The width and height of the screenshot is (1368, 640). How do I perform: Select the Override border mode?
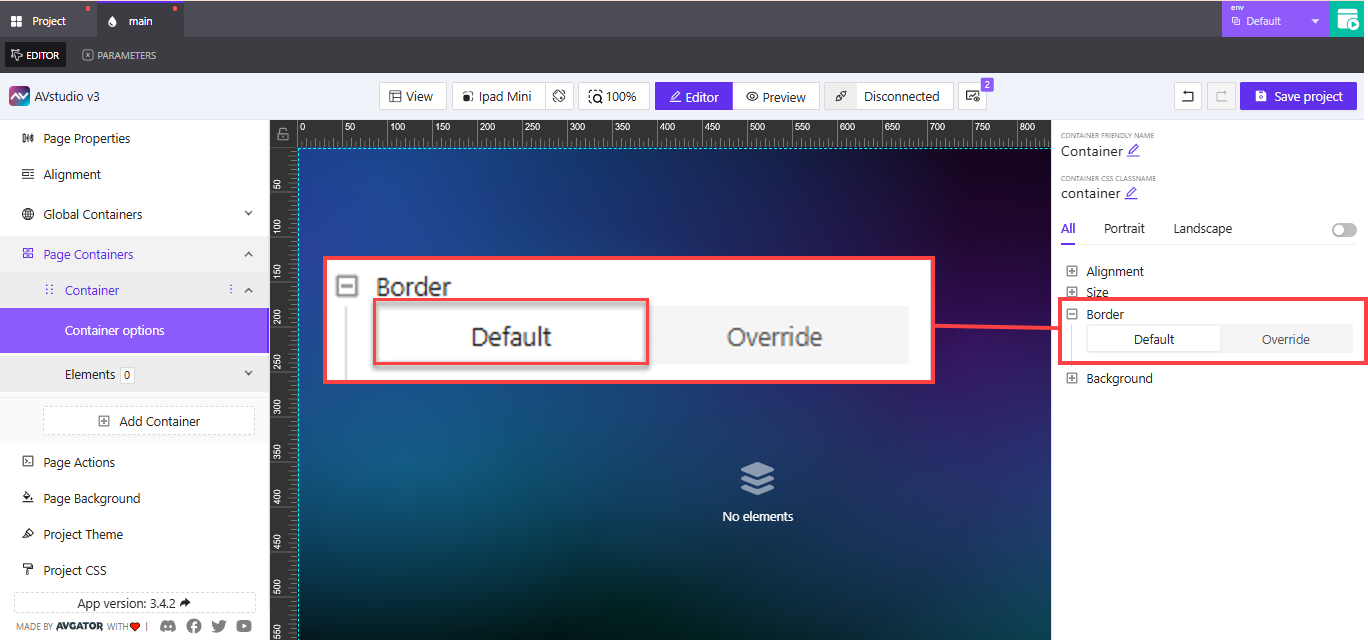[1286, 339]
